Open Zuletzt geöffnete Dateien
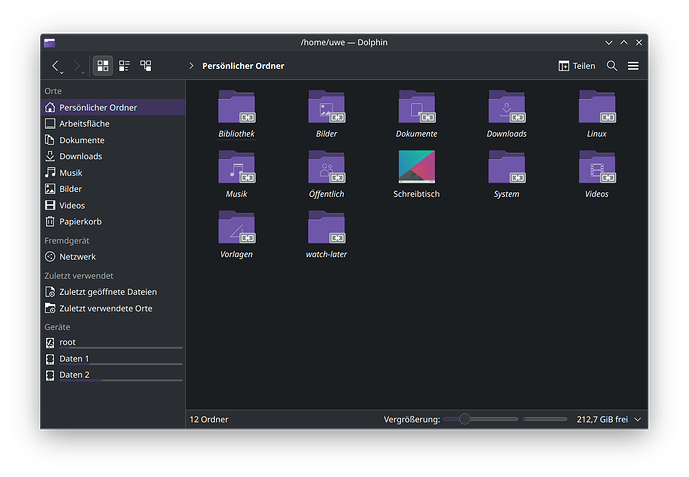This screenshot has width=689, height=477. click(113, 292)
